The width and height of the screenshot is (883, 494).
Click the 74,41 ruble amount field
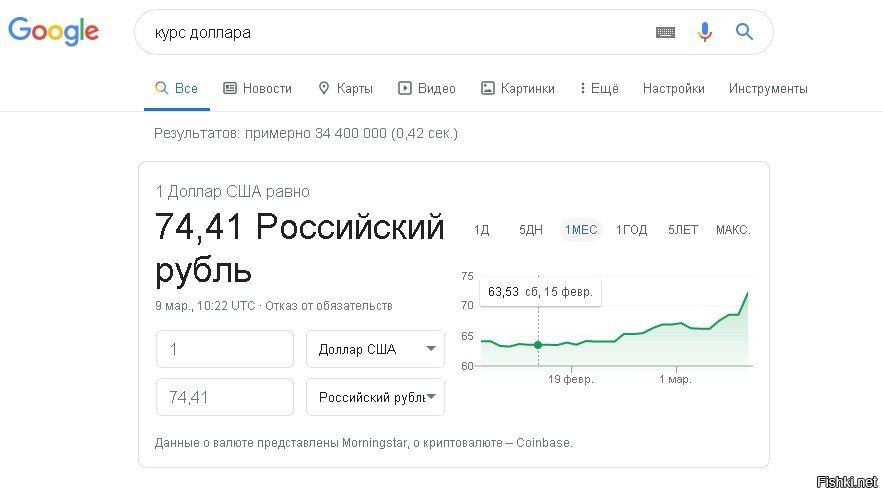(225, 397)
